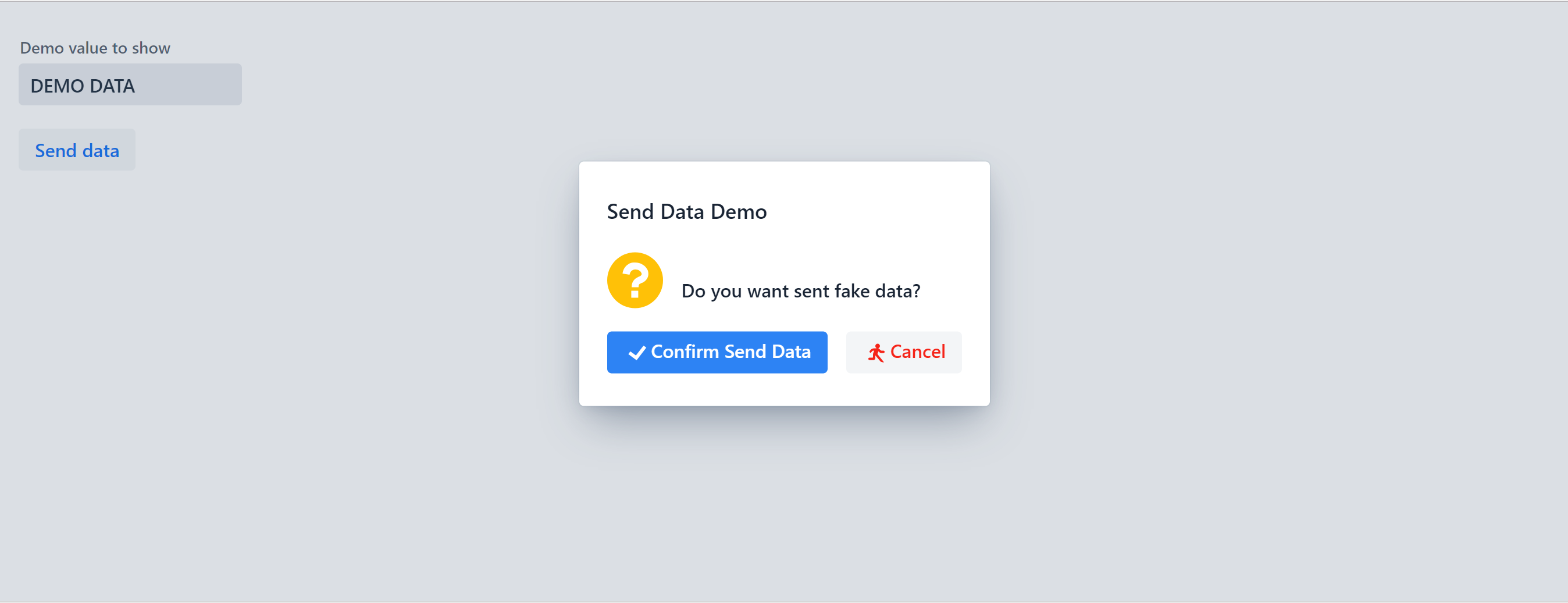The image size is (1568, 603).
Task: Confirm sending the data
Action: pyautogui.click(x=717, y=352)
